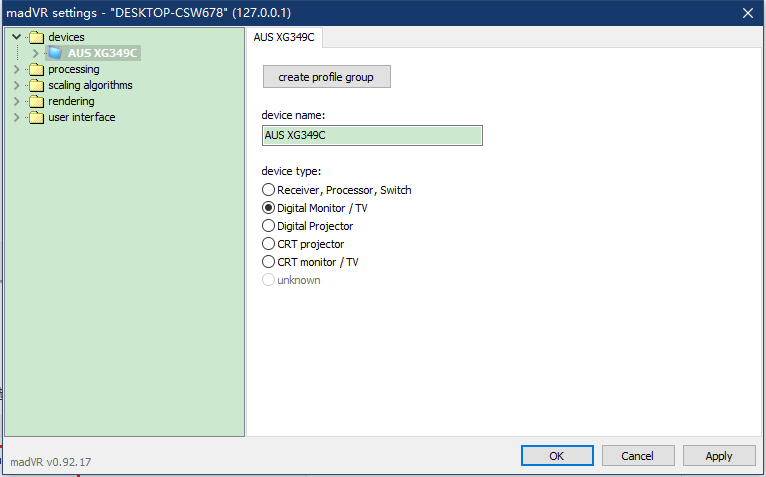Expand the processing tree node
Image resolution: width=766 pixels, height=477 pixels.
click(17, 69)
